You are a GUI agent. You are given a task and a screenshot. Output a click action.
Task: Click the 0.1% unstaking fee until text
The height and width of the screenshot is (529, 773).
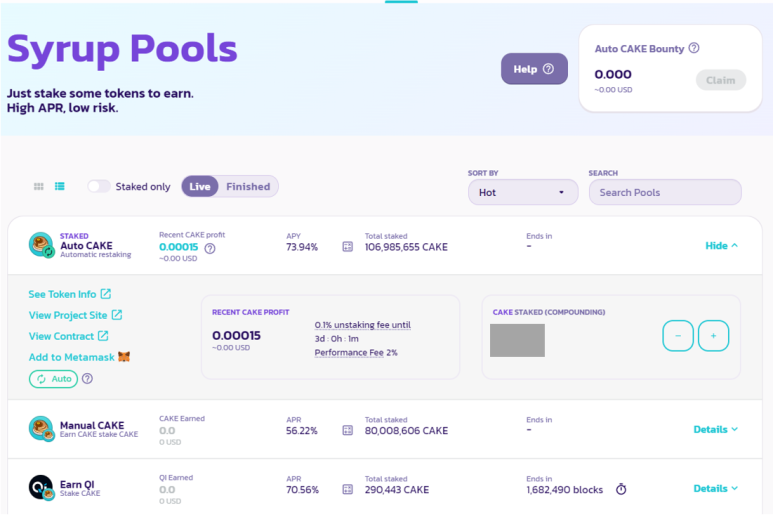click(363, 325)
